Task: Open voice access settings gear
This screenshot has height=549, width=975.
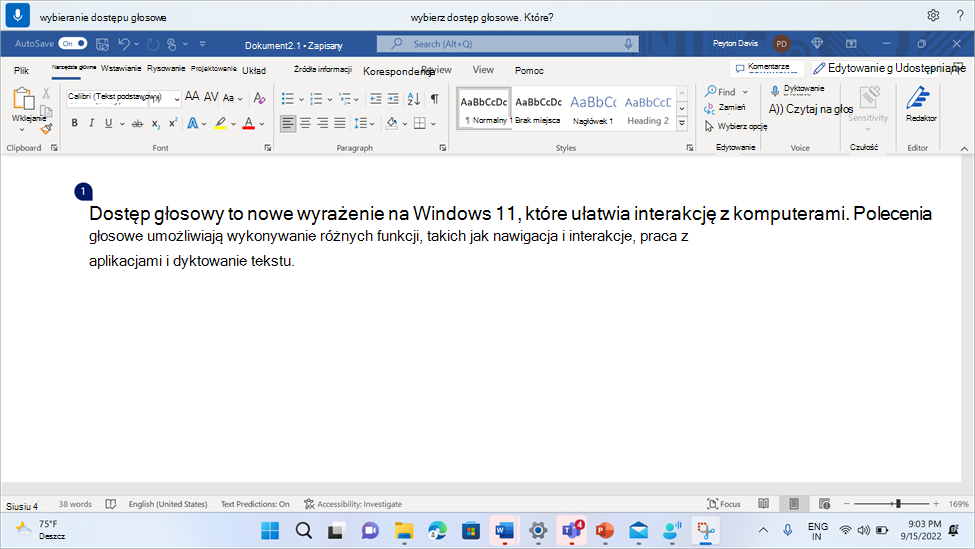Action: point(933,16)
